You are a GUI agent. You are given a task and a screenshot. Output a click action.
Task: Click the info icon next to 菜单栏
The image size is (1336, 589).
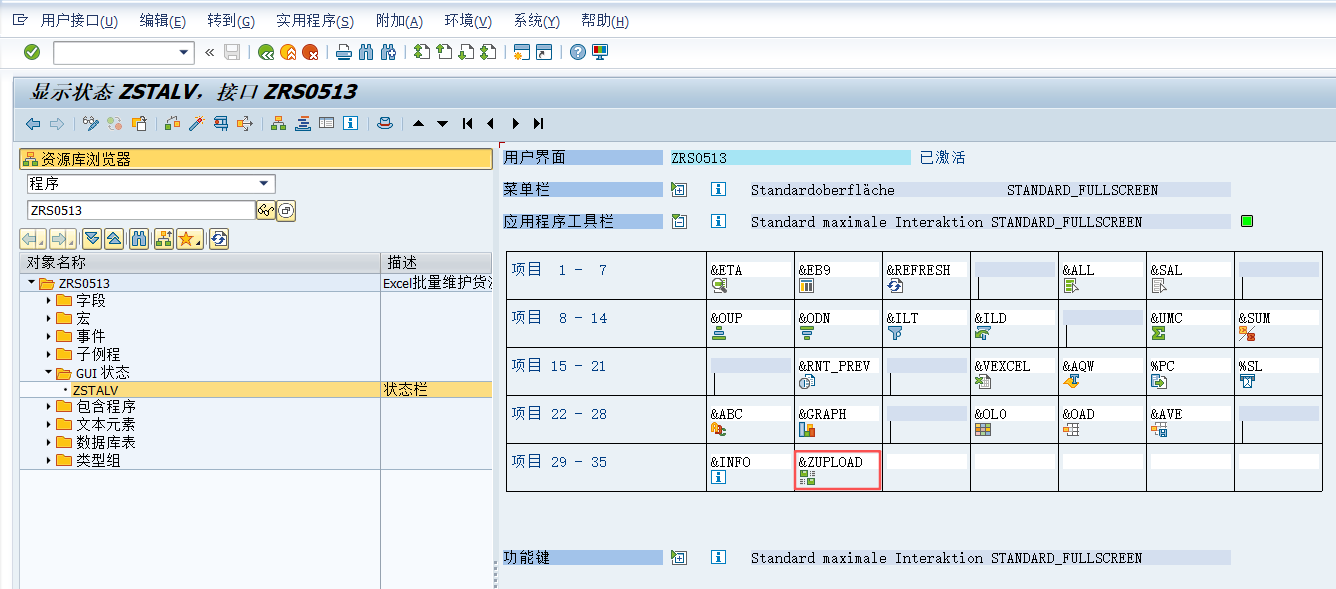pyautogui.click(x=718, y=190)
